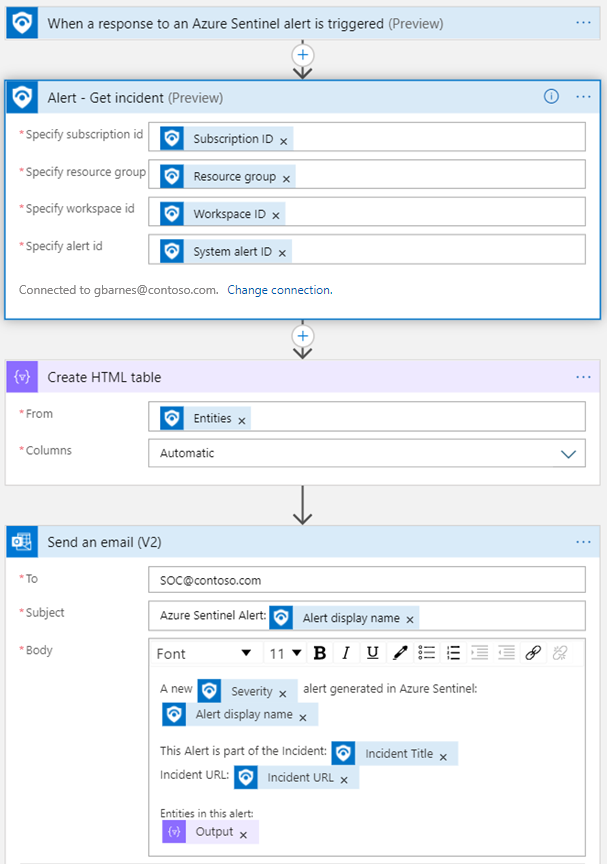Open ellipsis menu for Send an email
The width and height of the screenshot is (607, 864).
[583, 542]
